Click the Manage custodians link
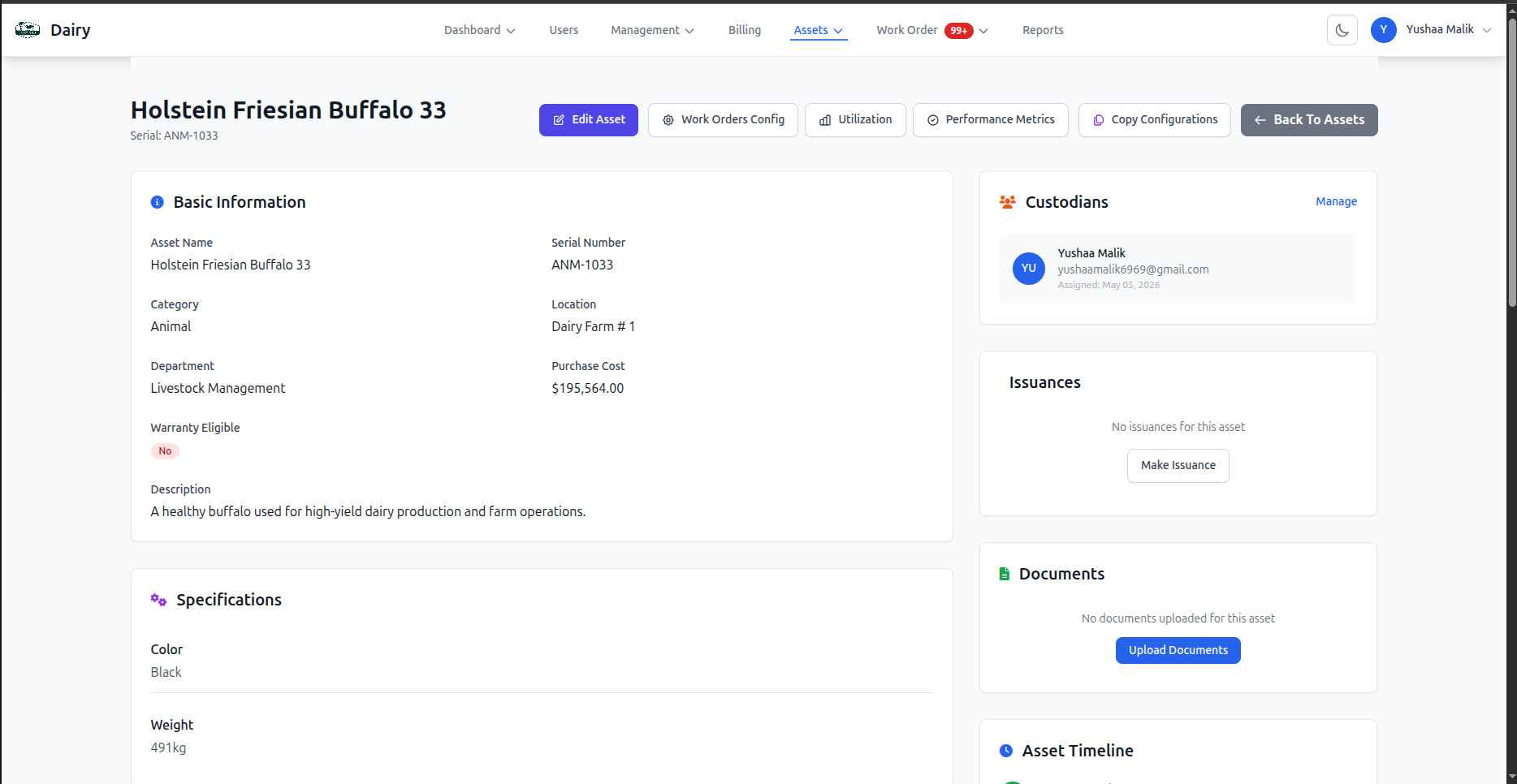1517x784 pixels. [x=1336, y=201]
